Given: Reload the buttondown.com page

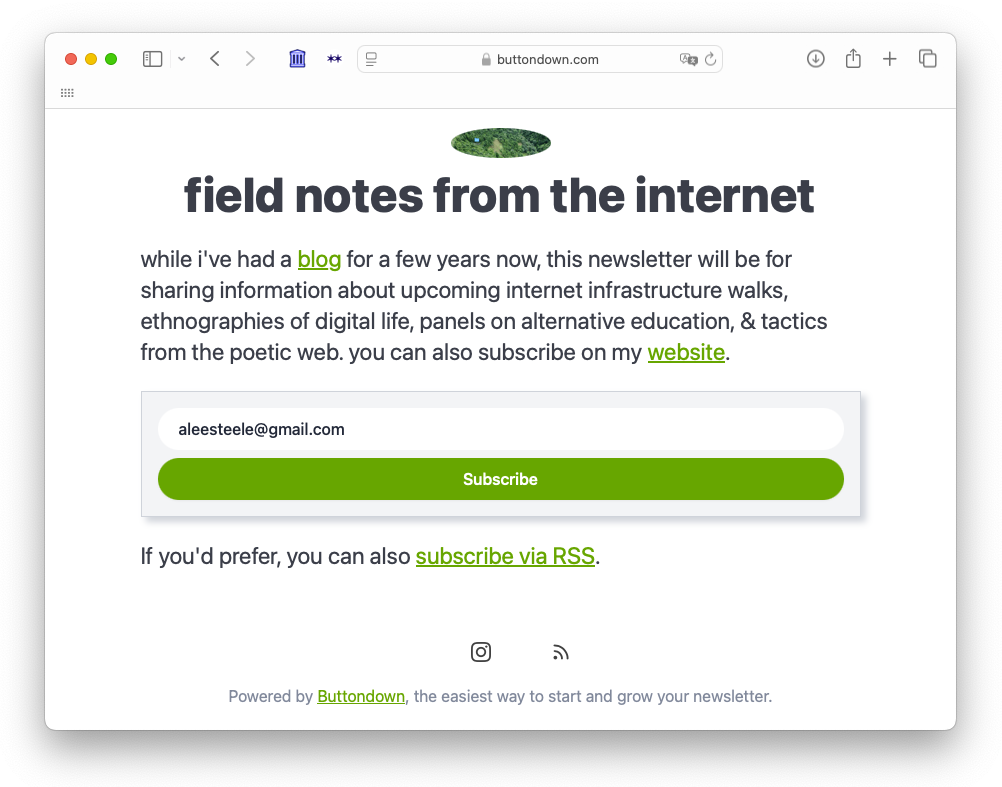Looking at the screenshot, I should click(711, 60).
